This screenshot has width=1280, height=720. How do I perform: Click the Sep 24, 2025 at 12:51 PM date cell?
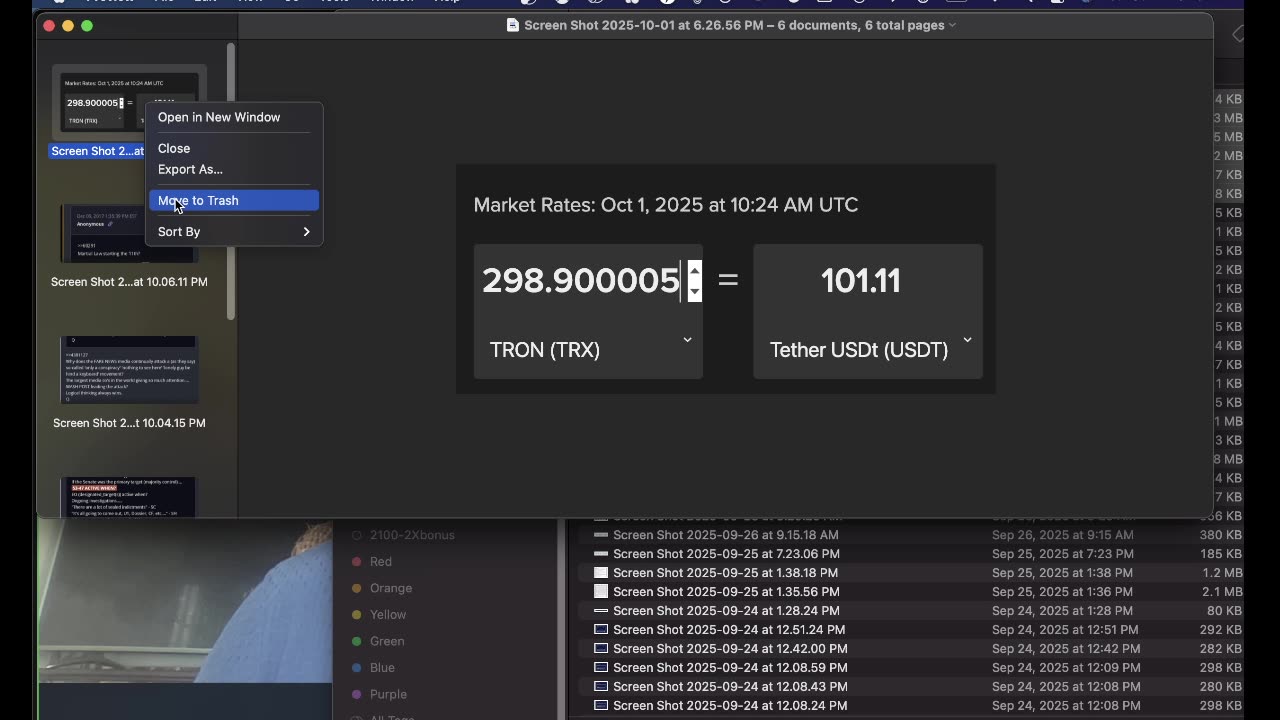tap(1065, 630)
